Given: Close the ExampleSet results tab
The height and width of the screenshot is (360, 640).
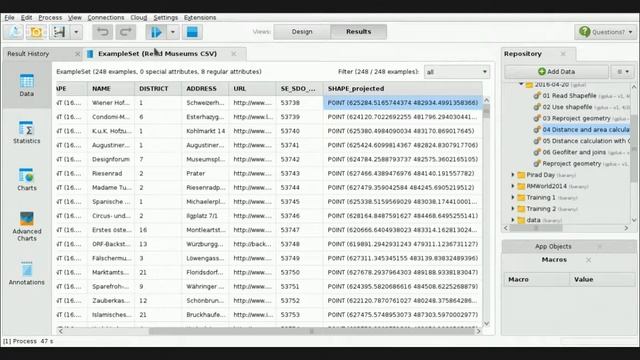Looking at the screenshot, I should [x=233, y=54].
